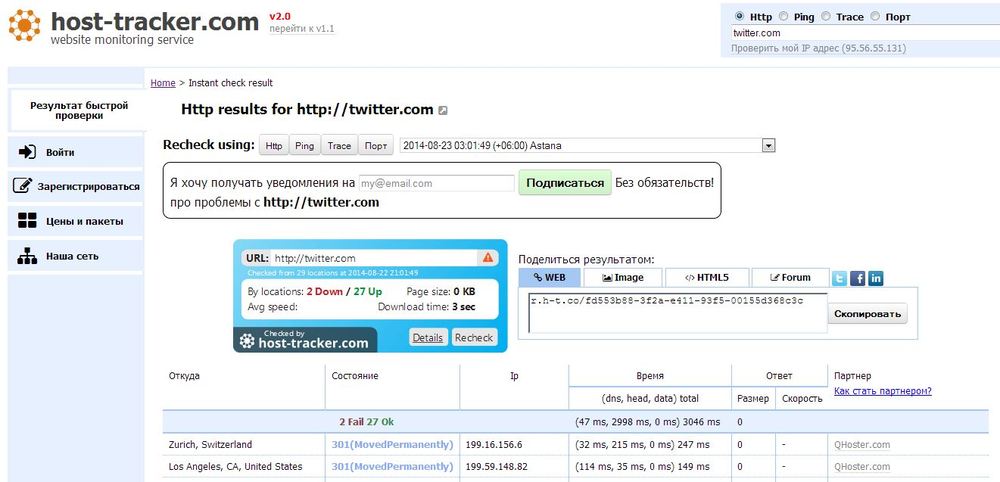Image resolution: width=1000 pixels, height=482 pixels.
Task: Open QHoster.com link in Los Angeles row
Action: click(862, 466)
